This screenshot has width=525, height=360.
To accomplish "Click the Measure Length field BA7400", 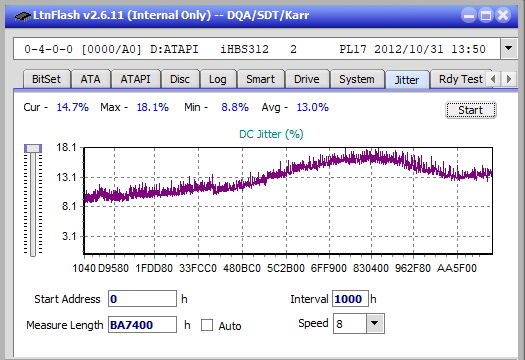I will click(142, 325).
